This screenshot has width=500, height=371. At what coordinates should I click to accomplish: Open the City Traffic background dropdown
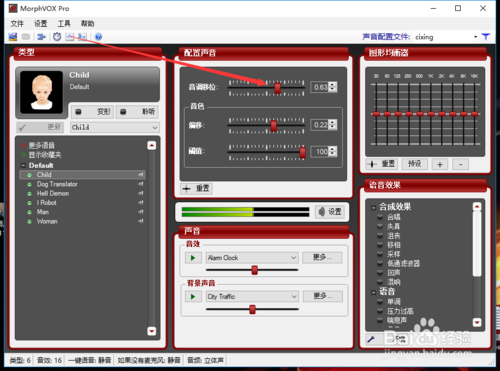pos(252,297)
